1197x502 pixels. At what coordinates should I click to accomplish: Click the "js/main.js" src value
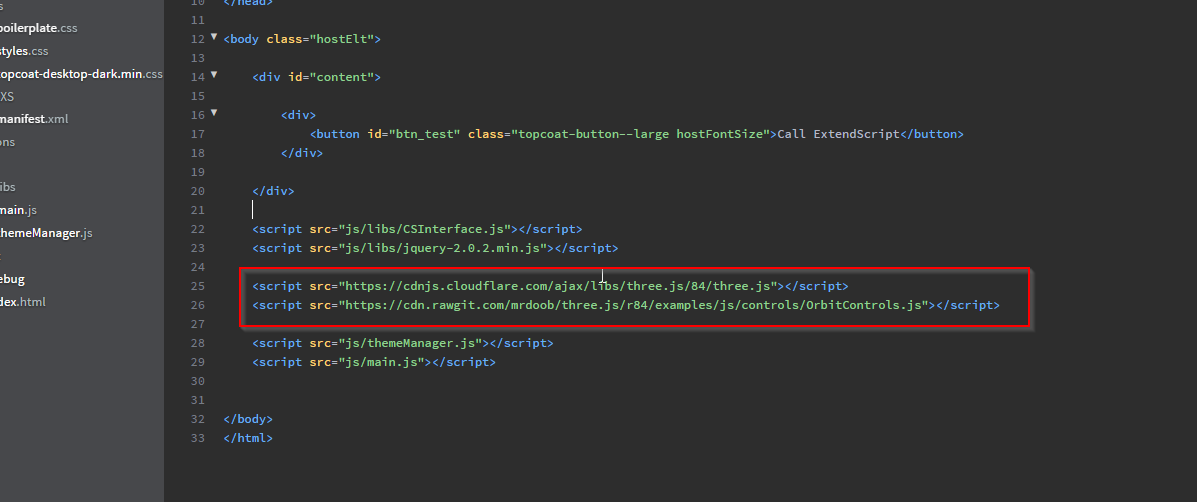(x=381, y=362)
